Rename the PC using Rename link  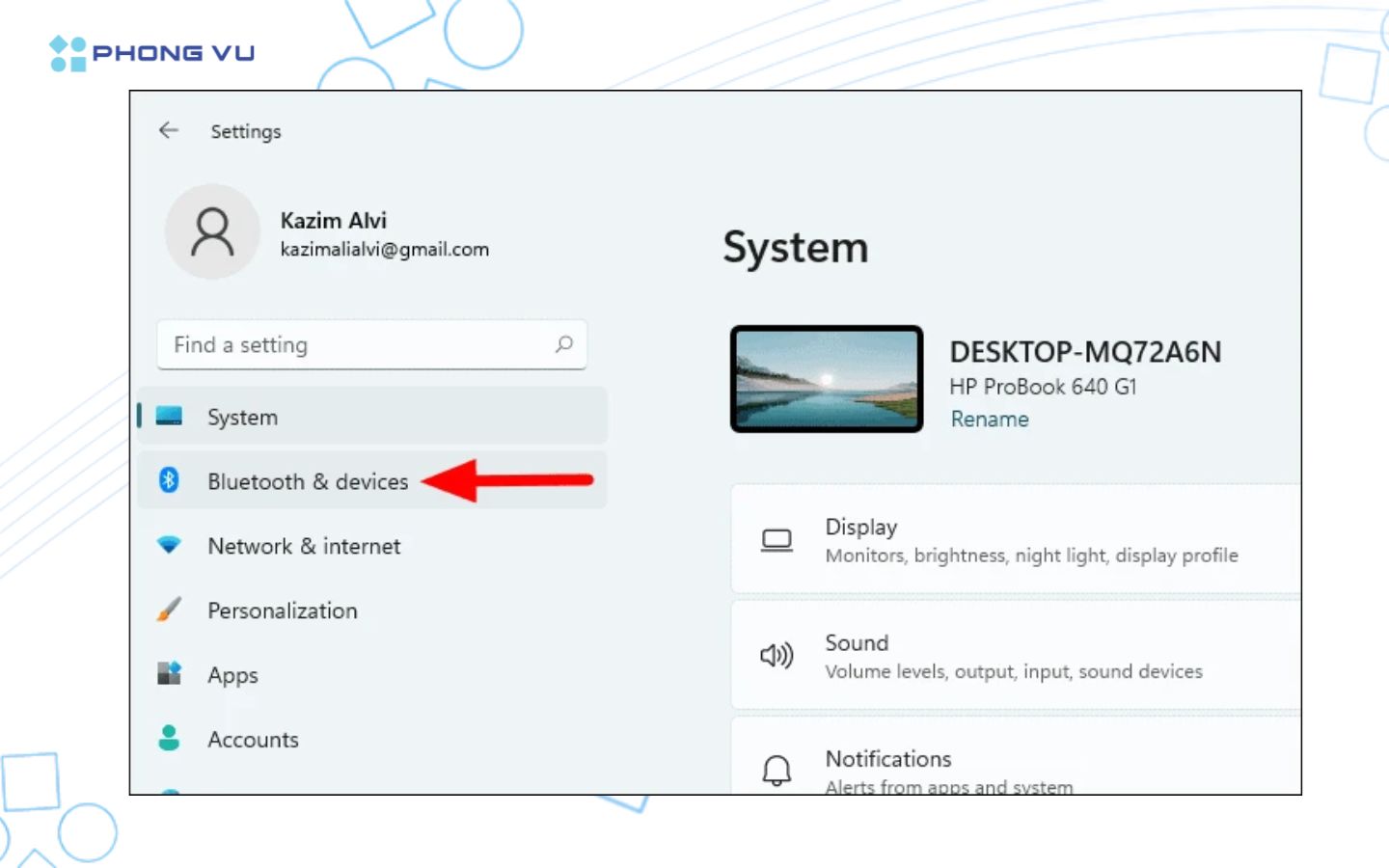[x=990, y=420]
